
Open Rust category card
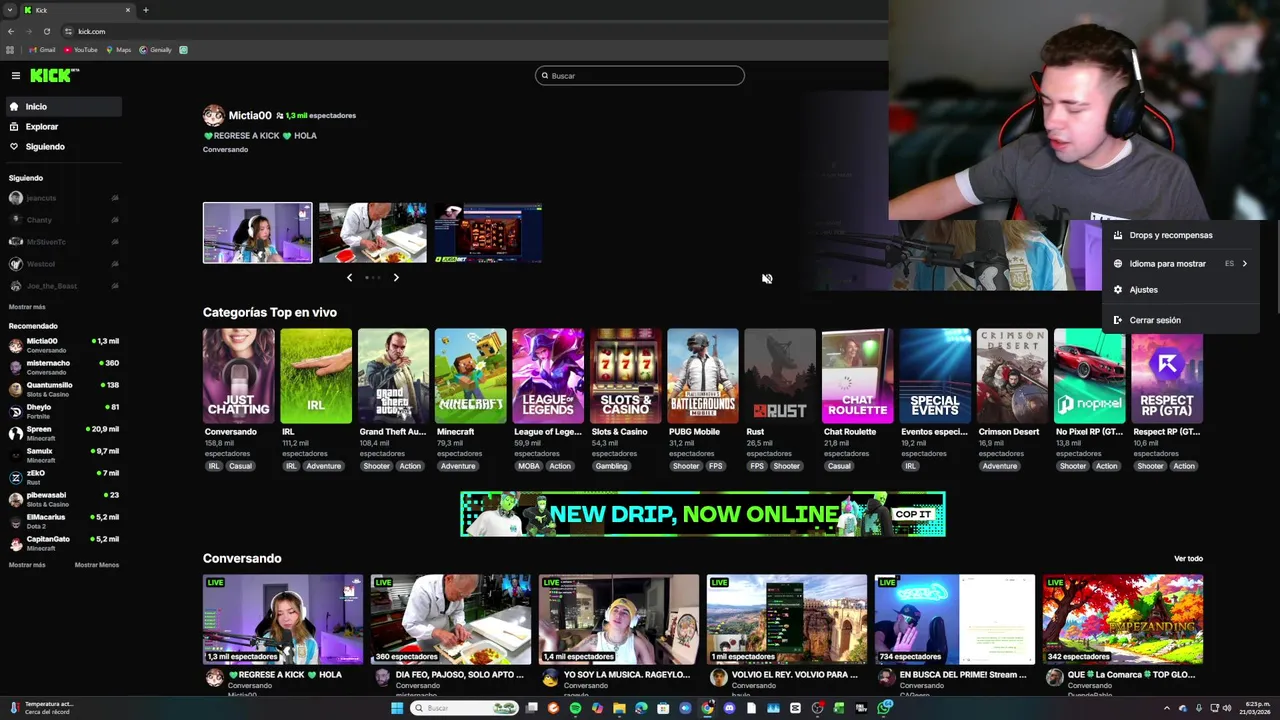780,376
